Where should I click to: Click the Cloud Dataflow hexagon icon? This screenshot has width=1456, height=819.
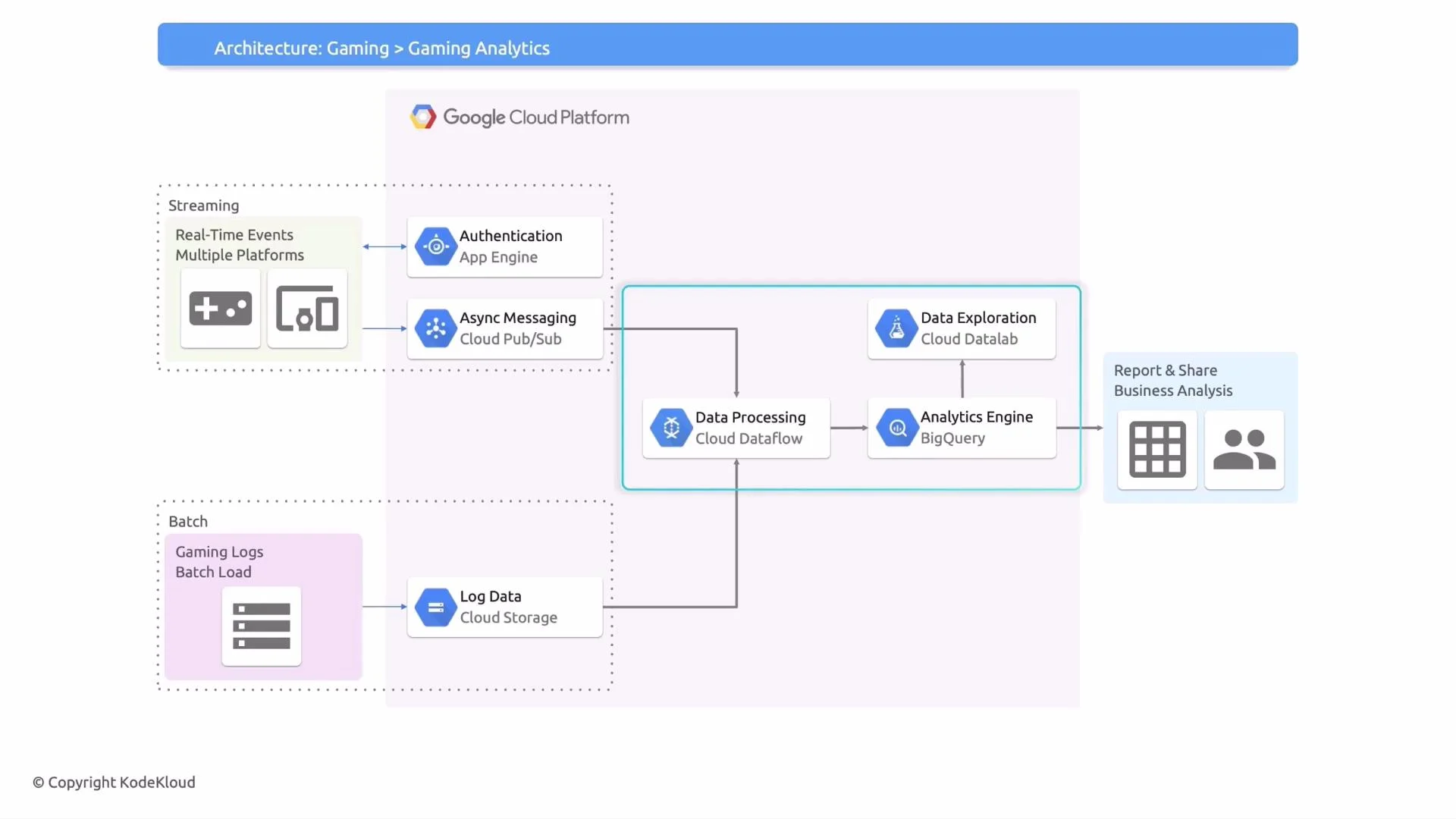click(671, 428)
